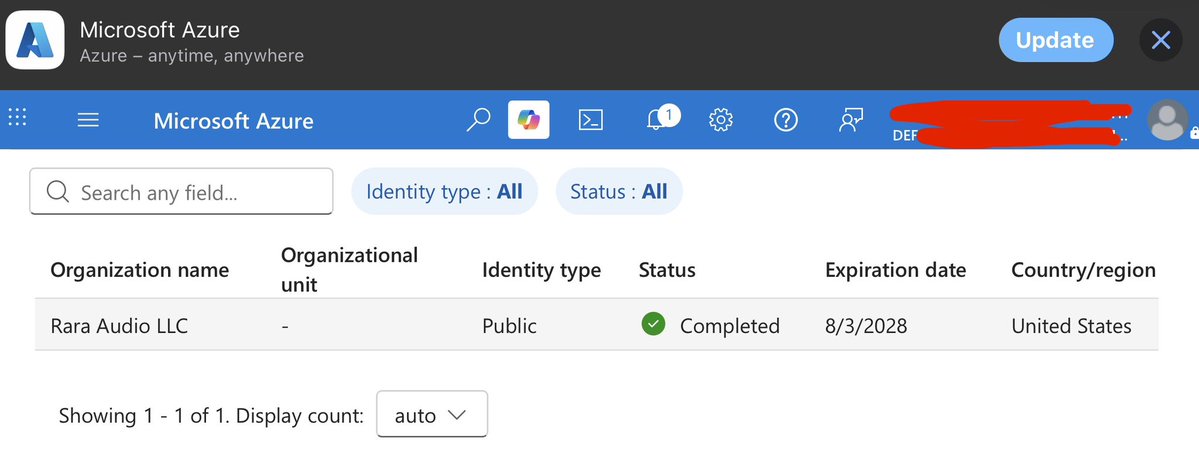This screenshot has height=466, width=1199.
Task: Click the 'Showing 1 - 1 of 1' text
Action: coord(145,415)
